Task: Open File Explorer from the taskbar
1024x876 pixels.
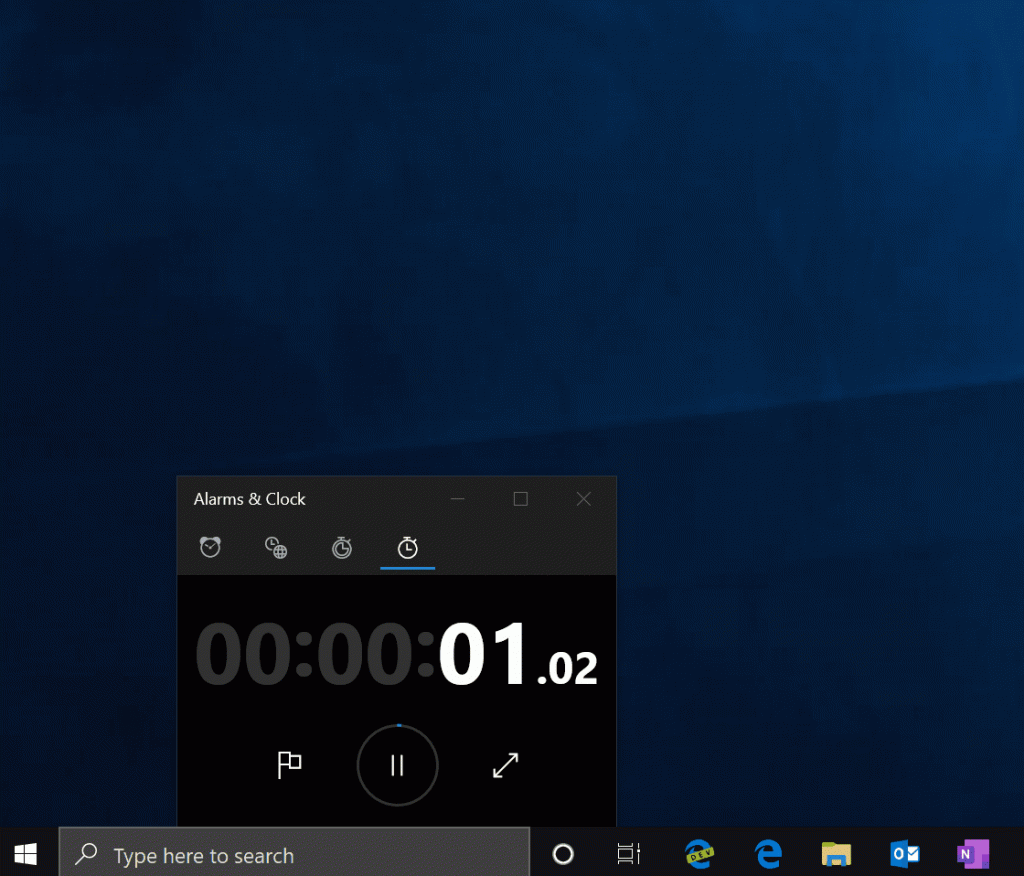Action: pyautogui.click(x=835, y=854)
